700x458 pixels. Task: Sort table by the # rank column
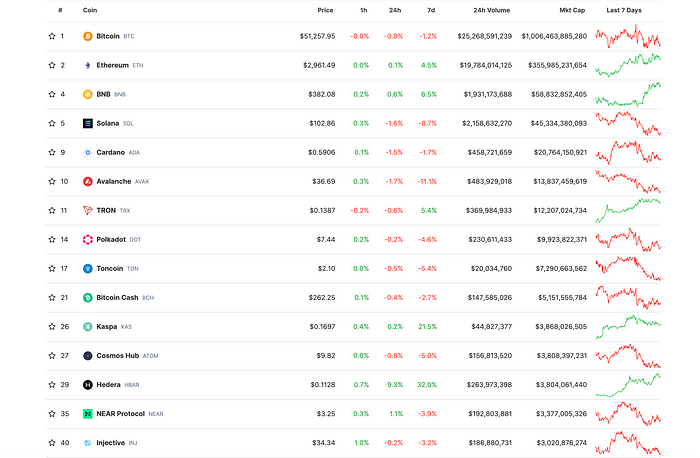coord(60,10)
